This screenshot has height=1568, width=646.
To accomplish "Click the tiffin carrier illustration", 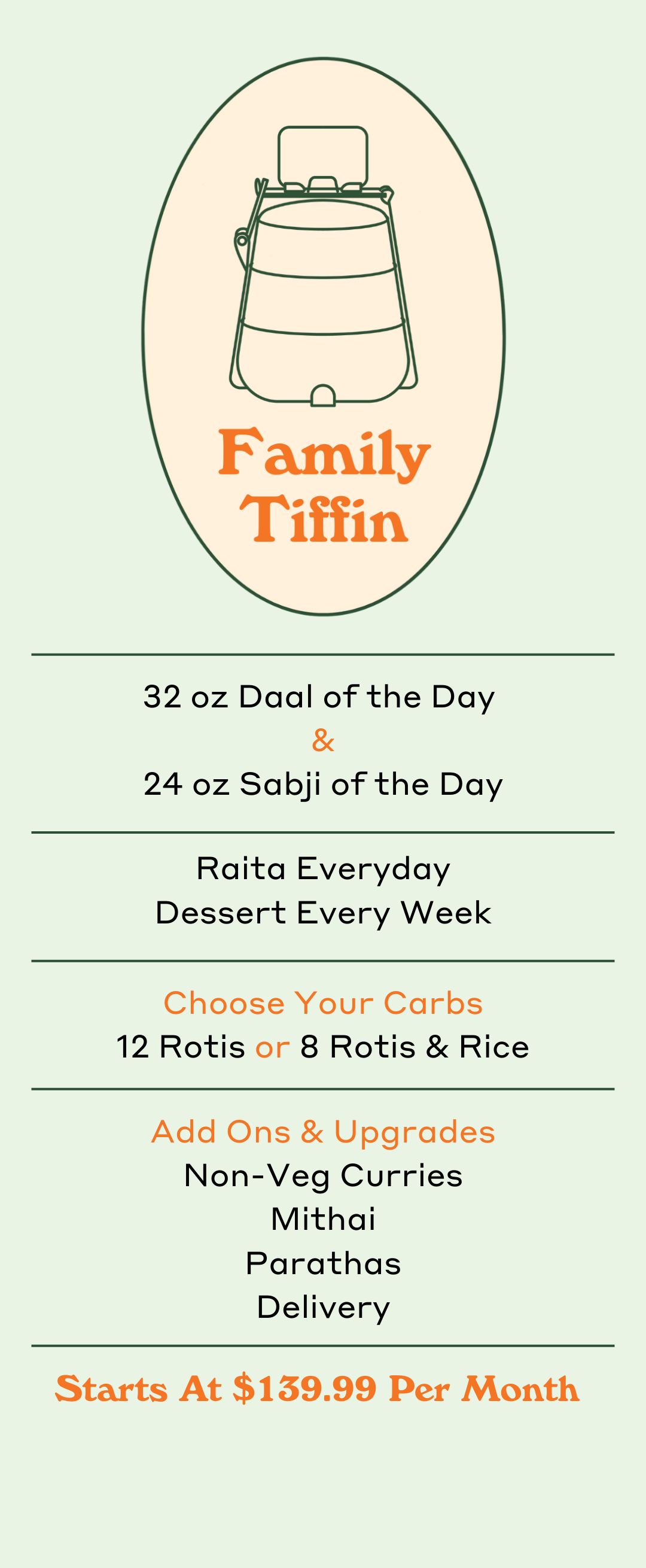I will click(324, 266).
